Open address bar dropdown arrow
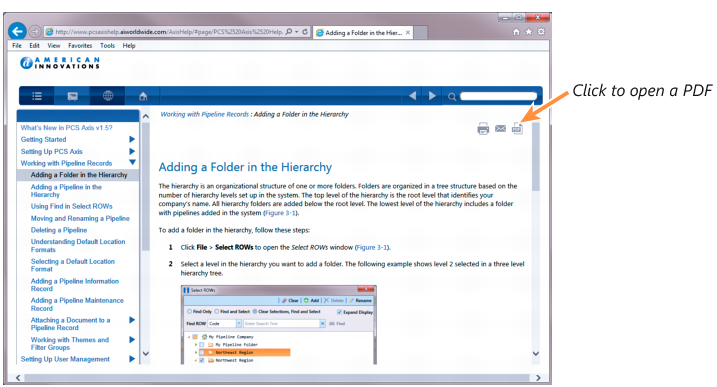717x387 pixels. pyautogui.click(x=297, y=32)
